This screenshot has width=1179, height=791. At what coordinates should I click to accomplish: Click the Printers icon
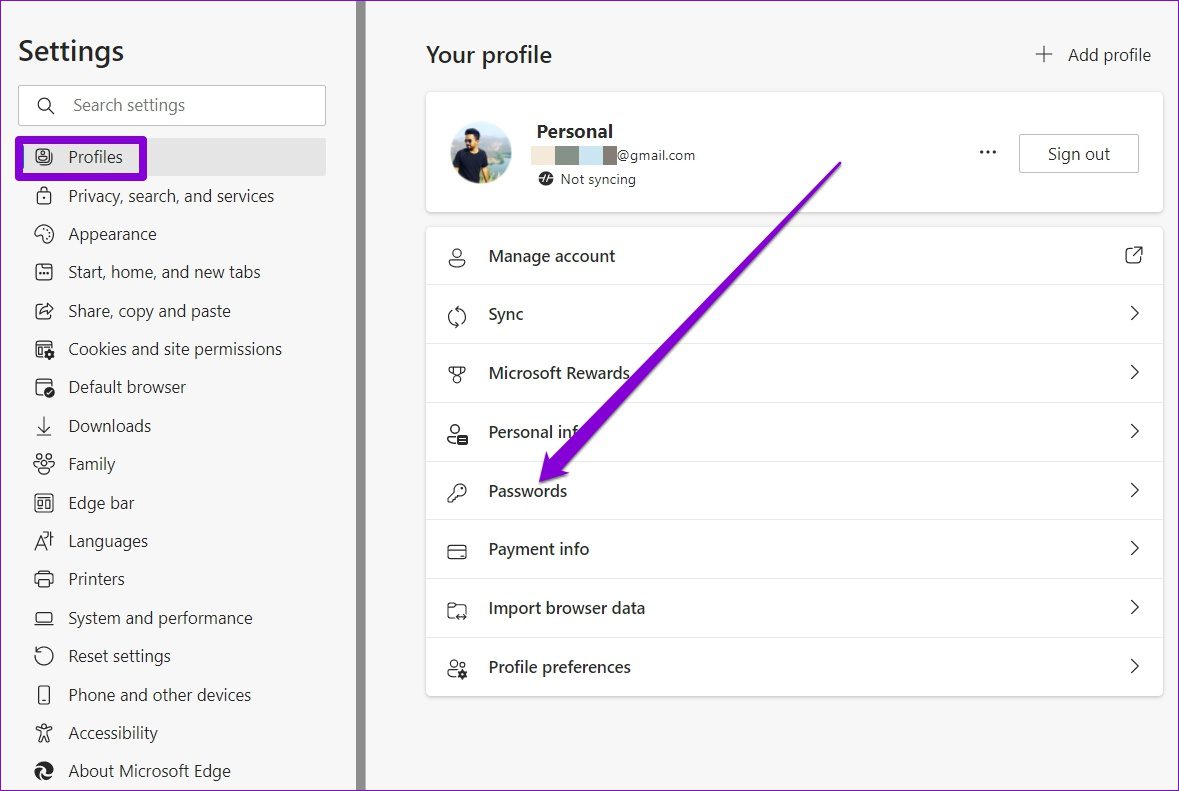44,579
